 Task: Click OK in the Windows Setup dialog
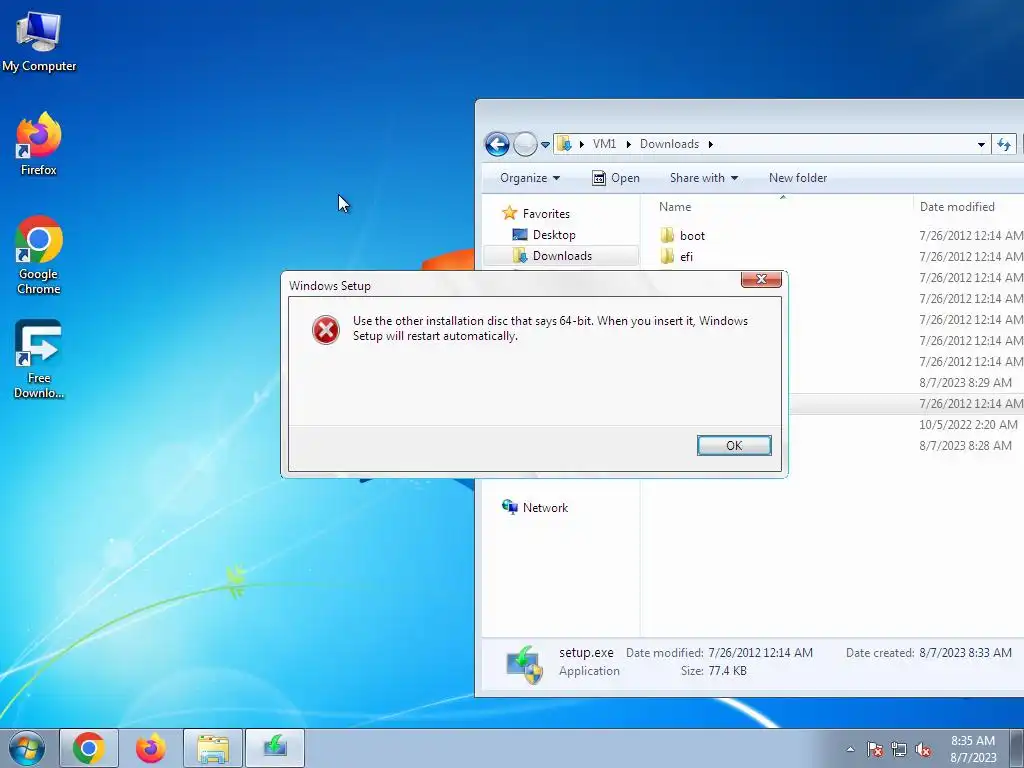[x=734, y=445]
